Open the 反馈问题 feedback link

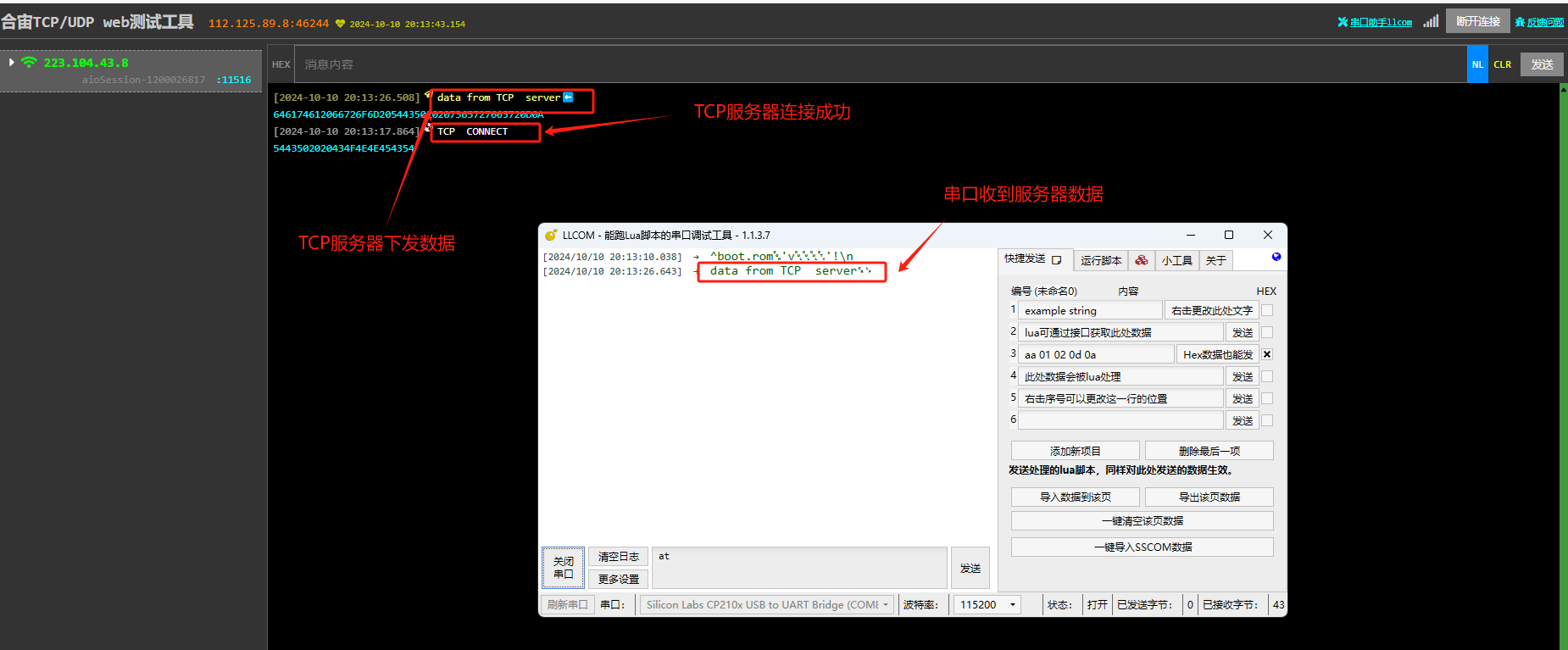[x=1545, y=22]
